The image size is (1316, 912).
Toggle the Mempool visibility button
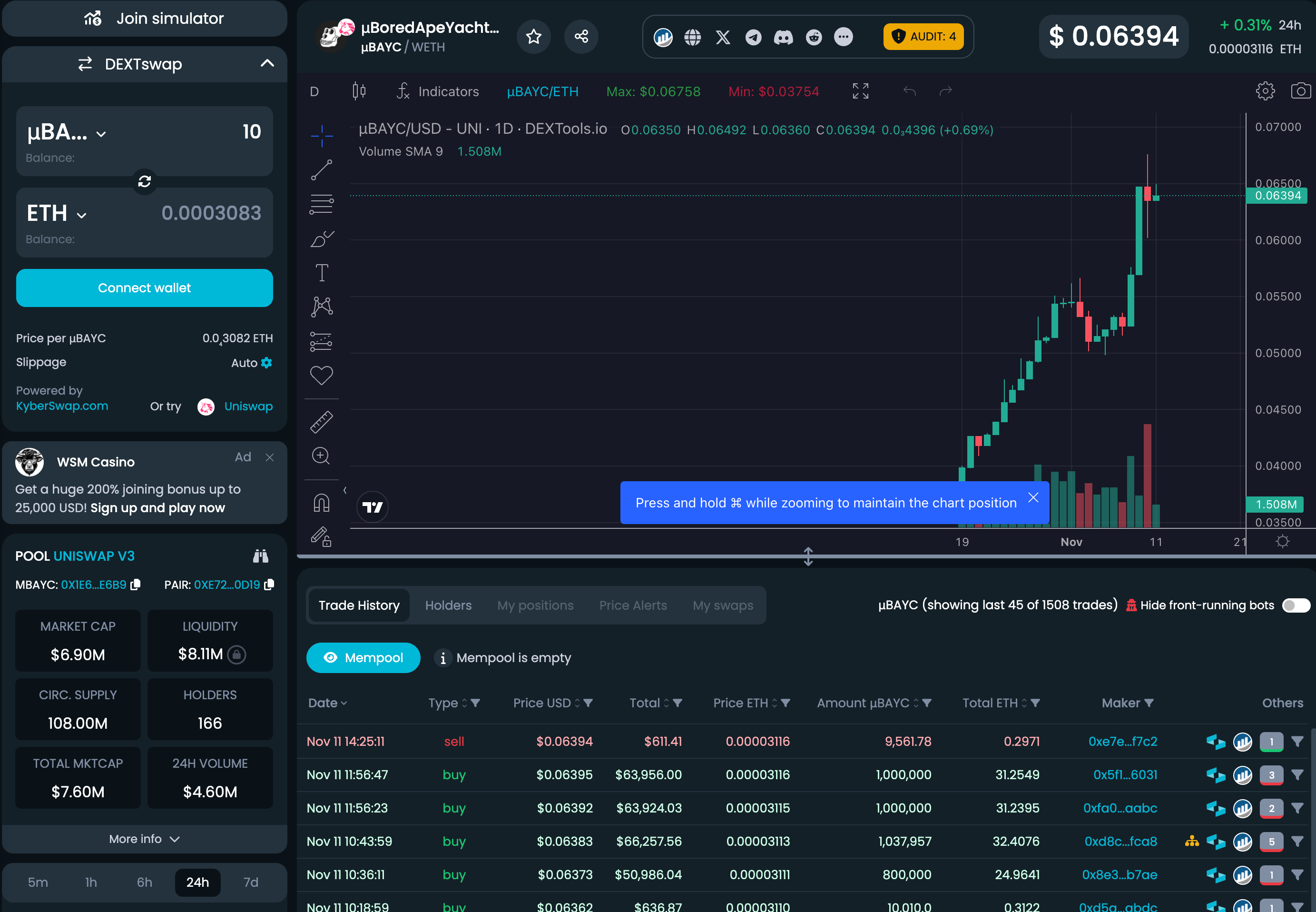tap(363, 658)
